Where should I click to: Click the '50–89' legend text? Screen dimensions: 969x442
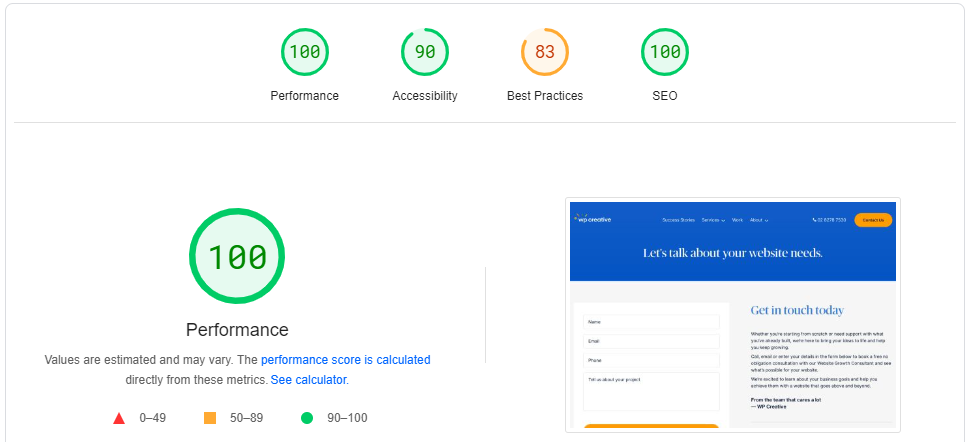(247, 418)
